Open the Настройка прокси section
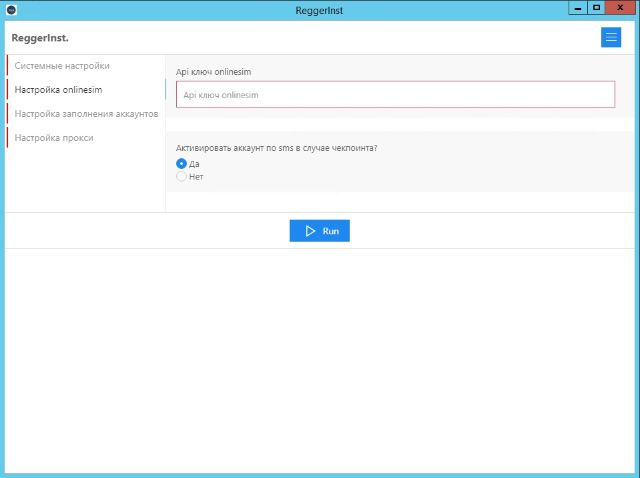Screen dimensions: 640x478 click(x=54, y=138)
